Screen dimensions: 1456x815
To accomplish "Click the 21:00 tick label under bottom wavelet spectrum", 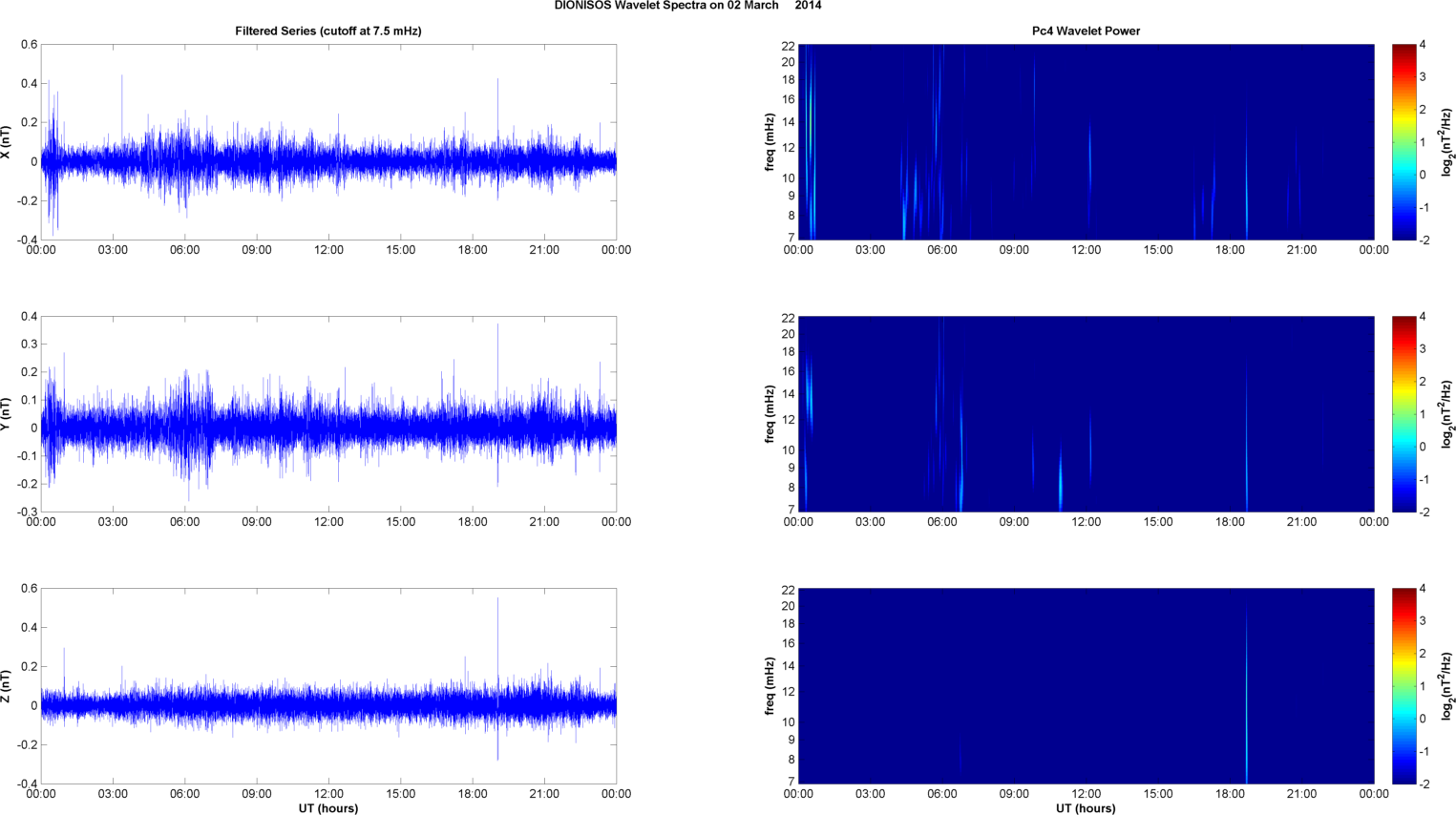I will click(x=1301, y=794).
